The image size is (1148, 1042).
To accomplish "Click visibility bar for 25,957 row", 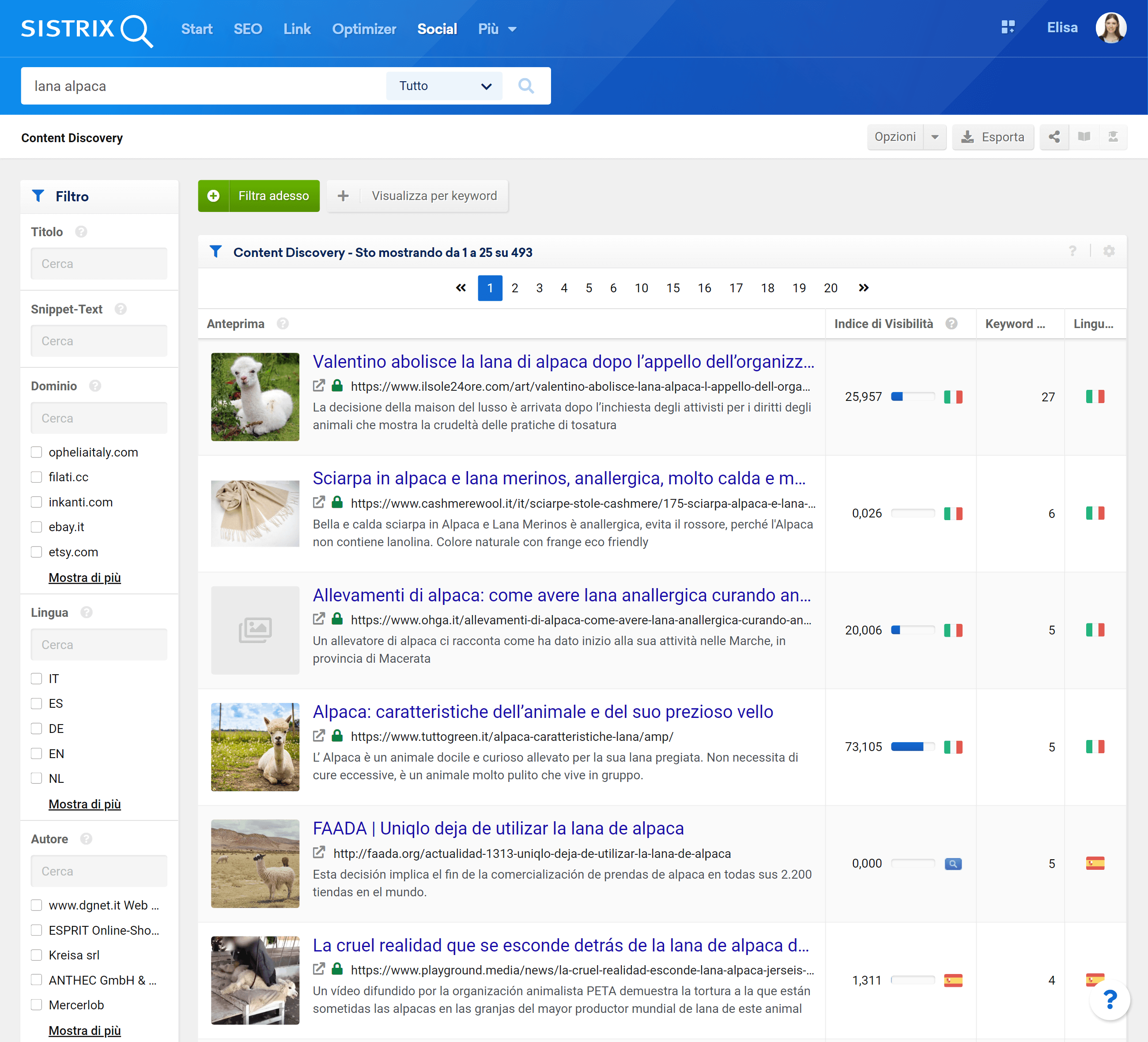I will pyautogui.click(x=913, y=397).
